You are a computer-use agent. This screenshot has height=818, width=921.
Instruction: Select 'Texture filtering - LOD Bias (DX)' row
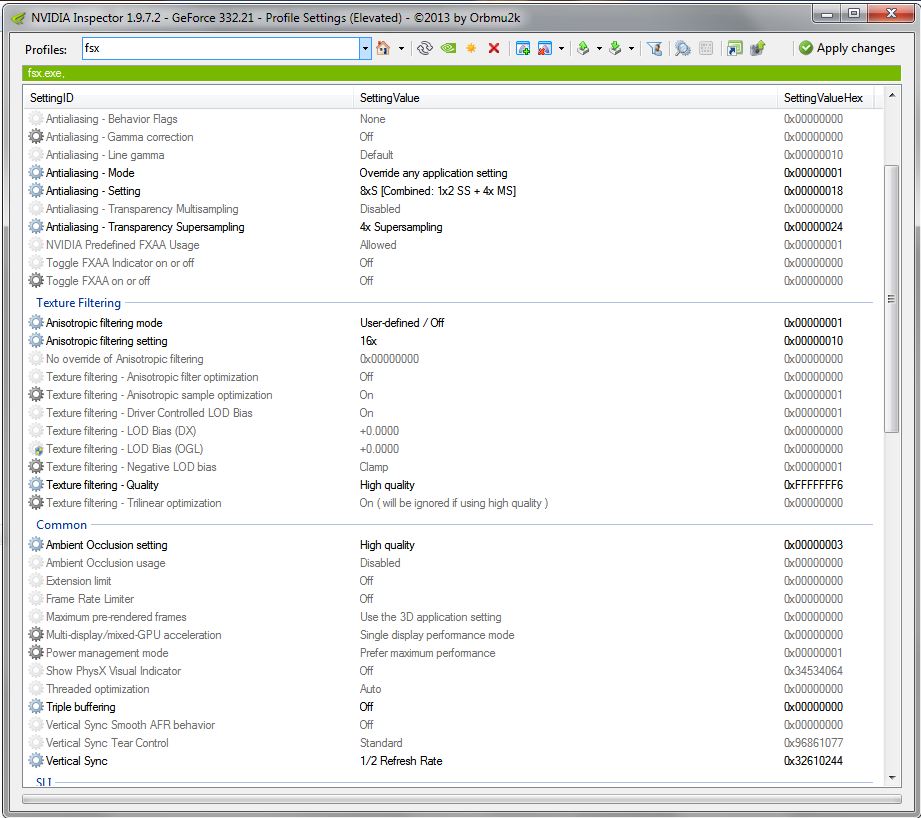pyautogui.click(x=449, y=431)
